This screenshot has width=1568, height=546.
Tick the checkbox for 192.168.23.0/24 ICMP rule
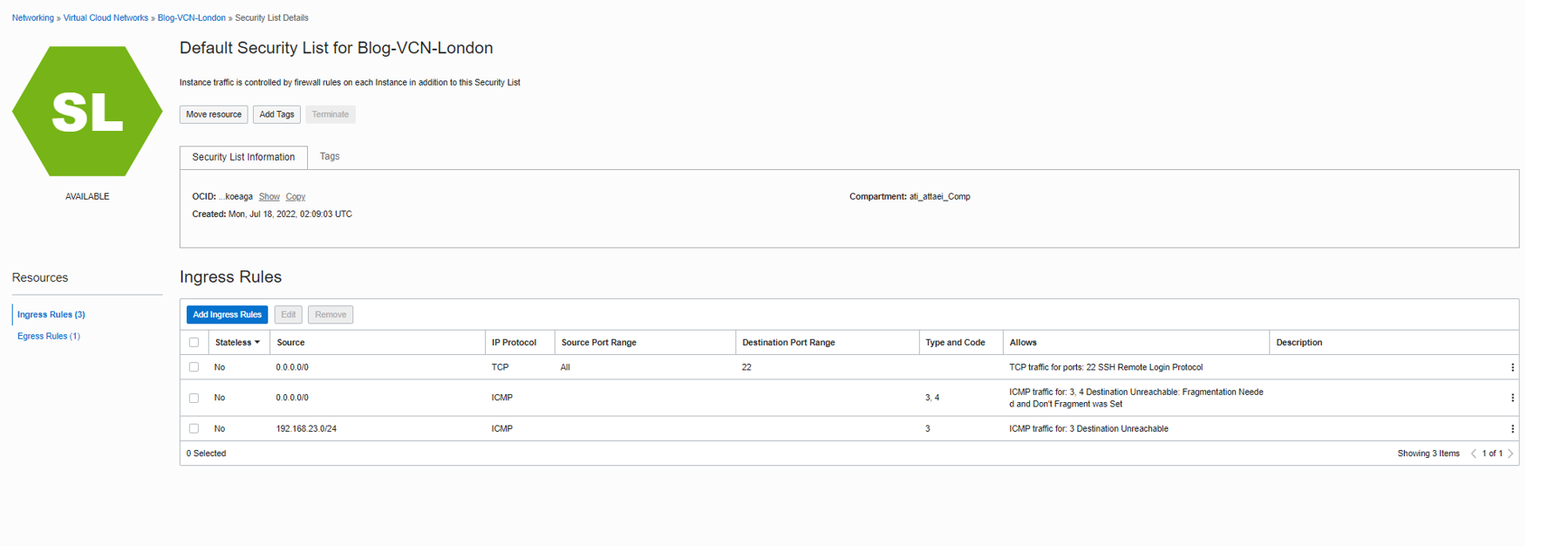[194, 429]
